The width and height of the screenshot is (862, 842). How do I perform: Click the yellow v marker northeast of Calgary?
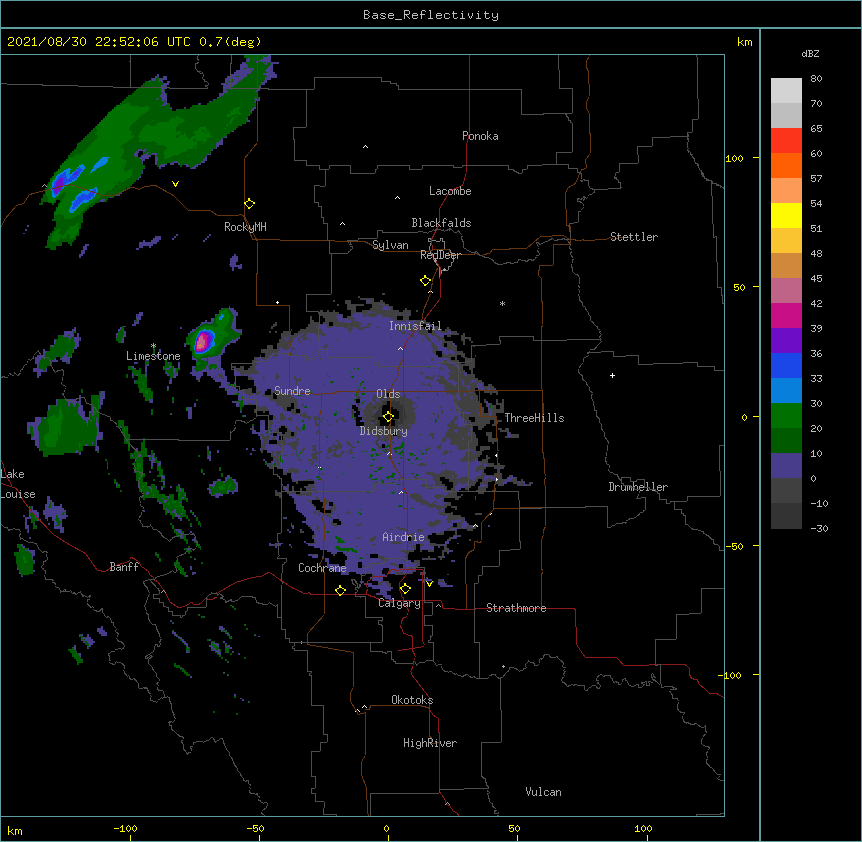429,584
